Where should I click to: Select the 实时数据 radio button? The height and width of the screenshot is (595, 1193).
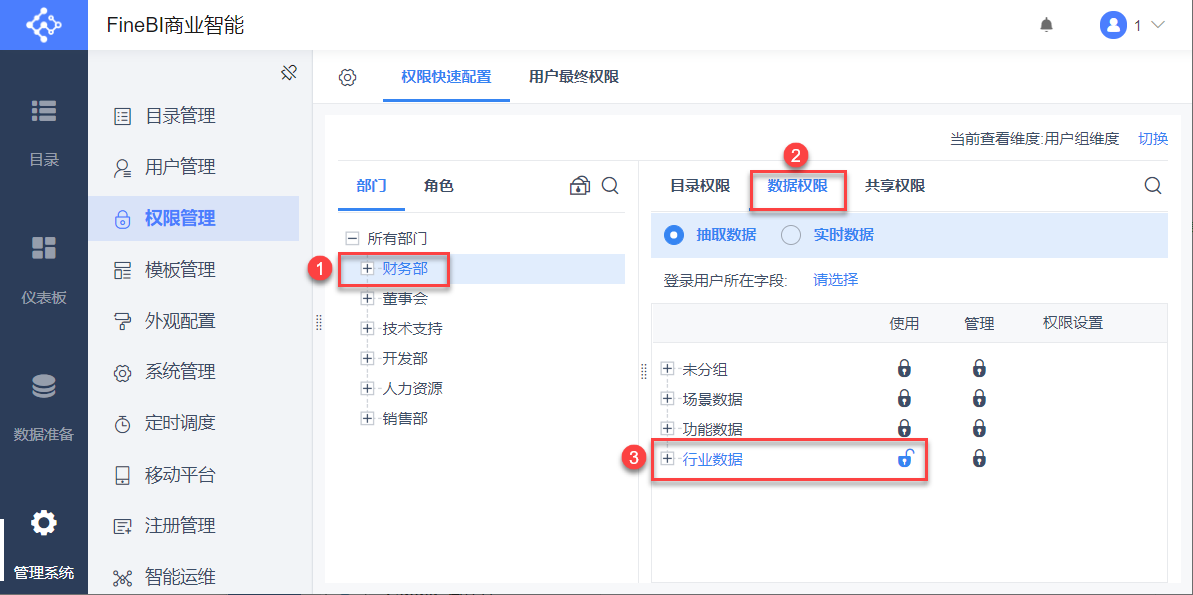tap(791, 235)
